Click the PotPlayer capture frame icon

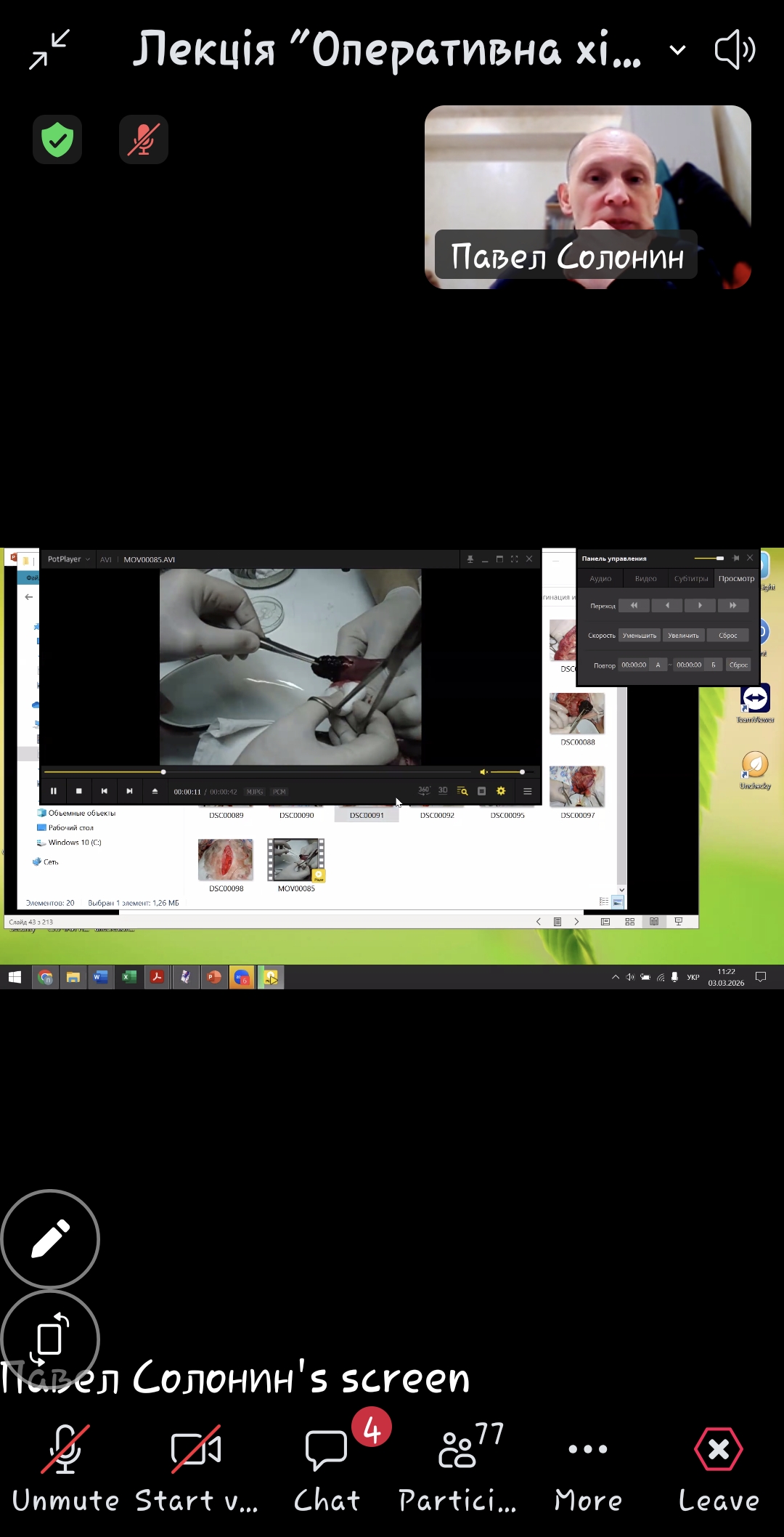481,790
